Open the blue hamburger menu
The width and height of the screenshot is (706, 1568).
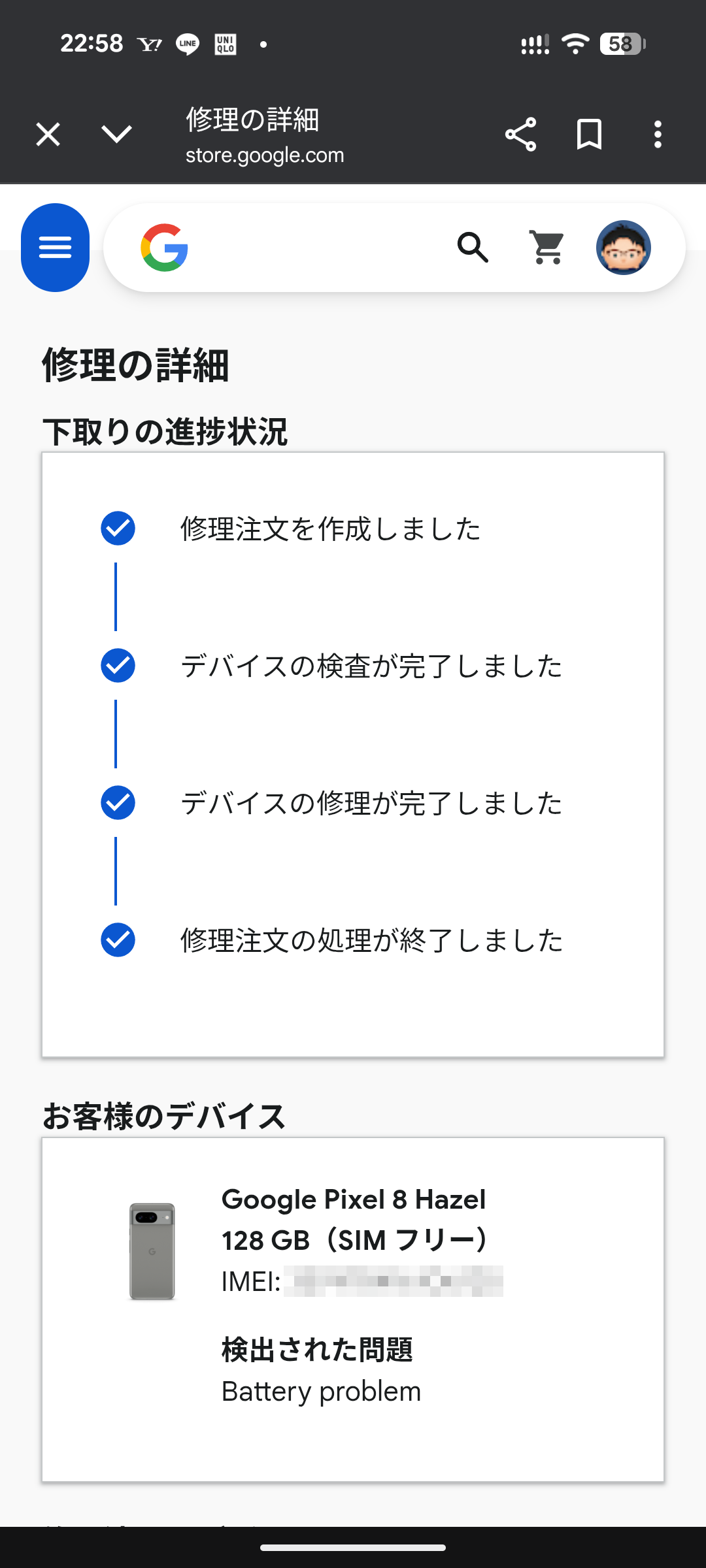point(55,248)
